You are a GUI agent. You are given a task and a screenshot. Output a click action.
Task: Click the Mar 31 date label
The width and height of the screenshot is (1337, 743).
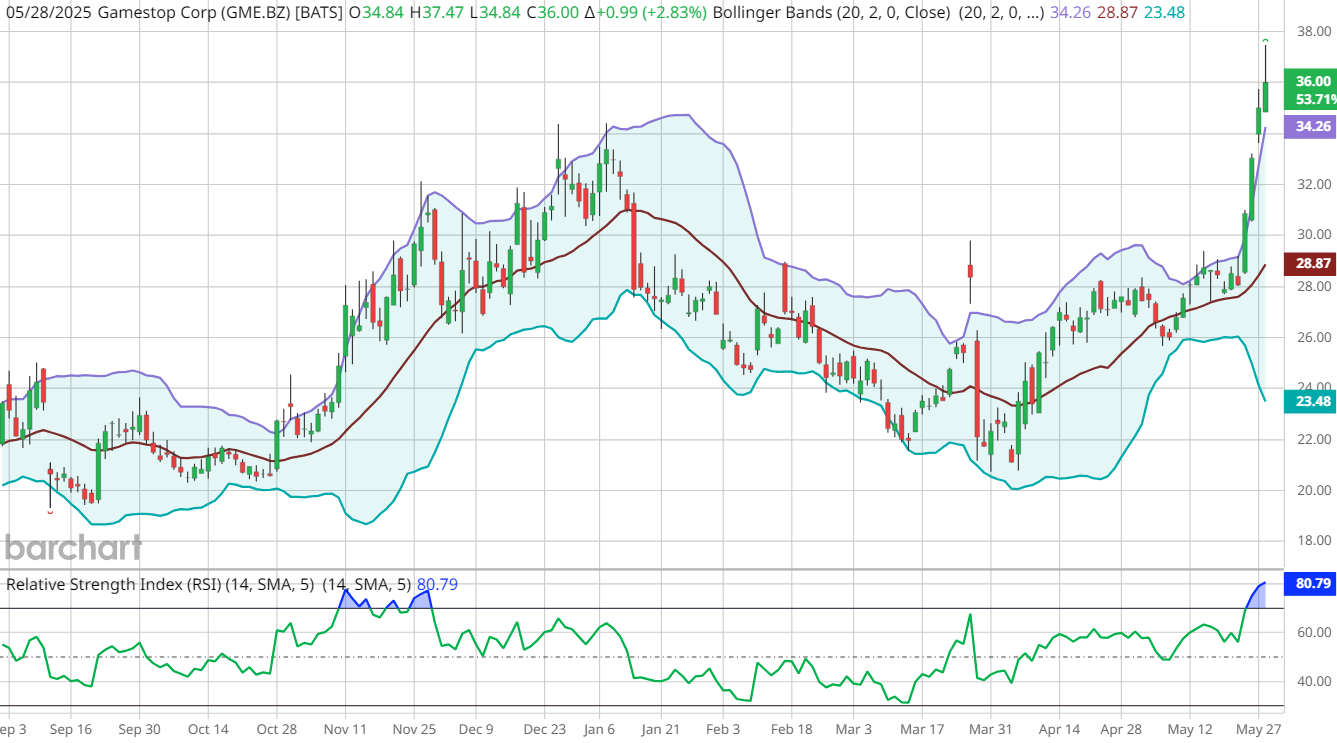tap(991, 729)
